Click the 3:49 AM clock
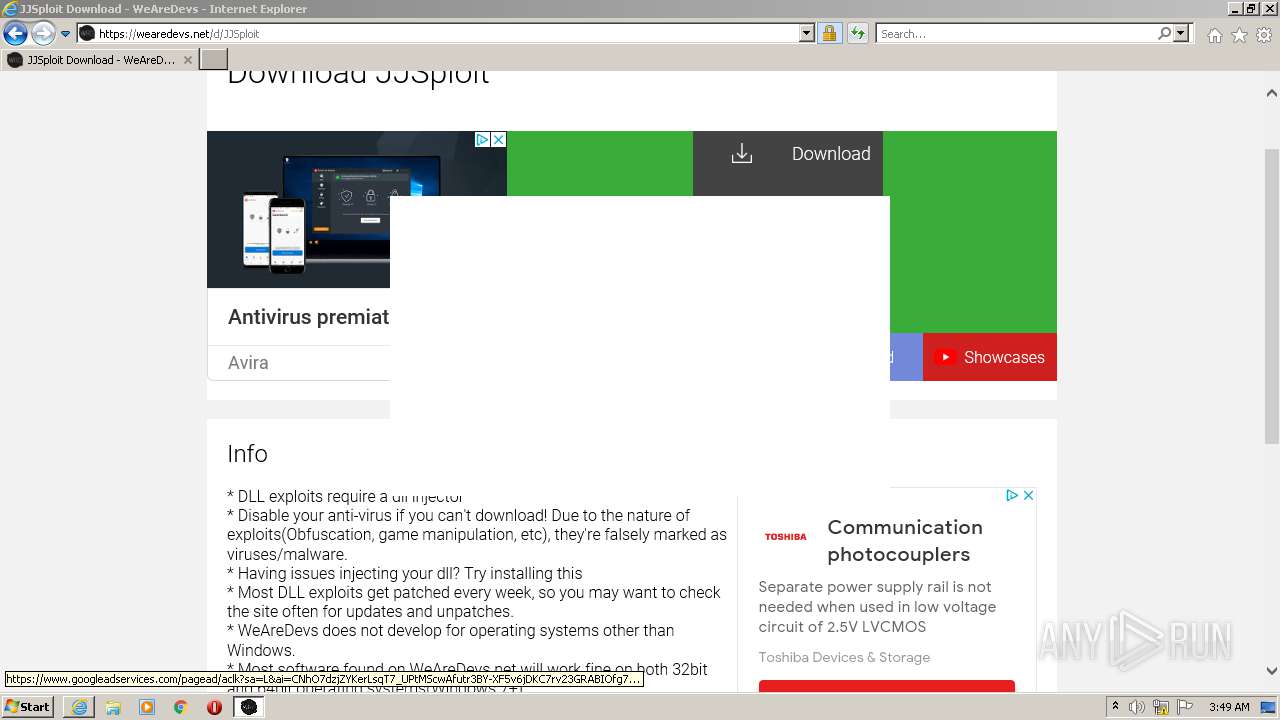 pyautogui.click(x=1229, y=707)
